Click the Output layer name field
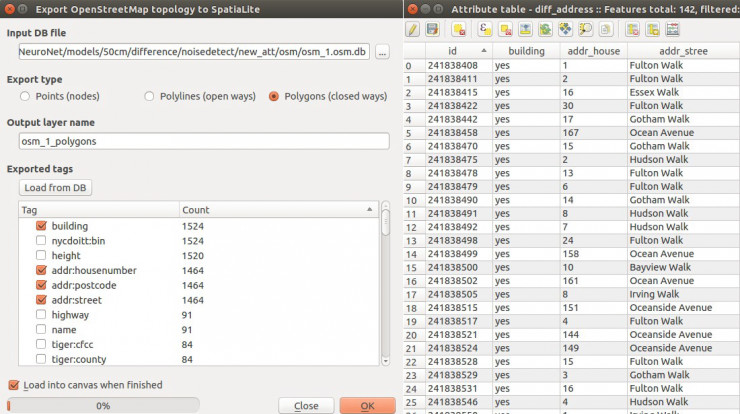Viewport: 740px width, 414px height. tap(204, 141)
